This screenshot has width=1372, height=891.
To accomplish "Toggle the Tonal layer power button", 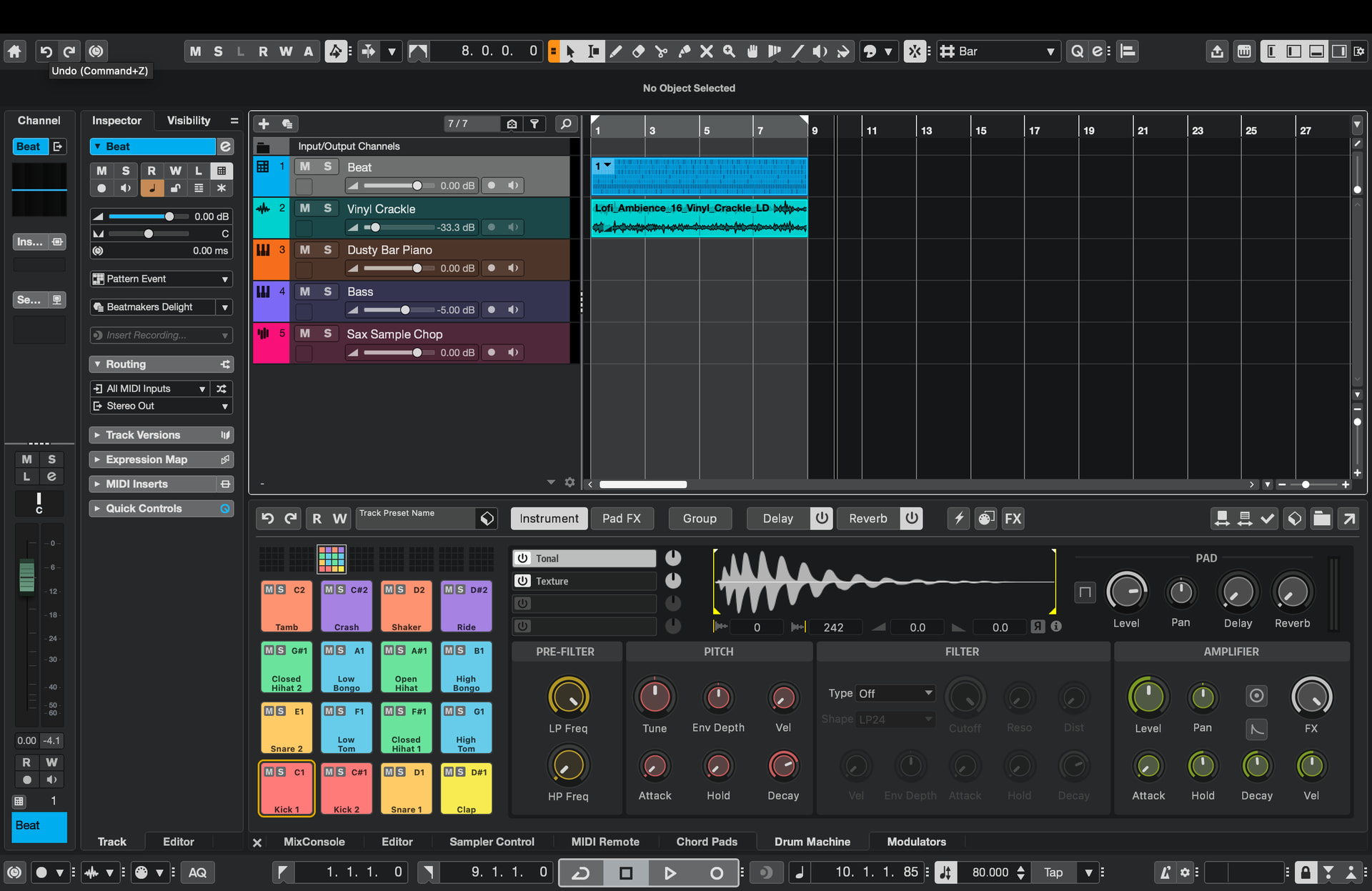I will click(x=523, y=558).
